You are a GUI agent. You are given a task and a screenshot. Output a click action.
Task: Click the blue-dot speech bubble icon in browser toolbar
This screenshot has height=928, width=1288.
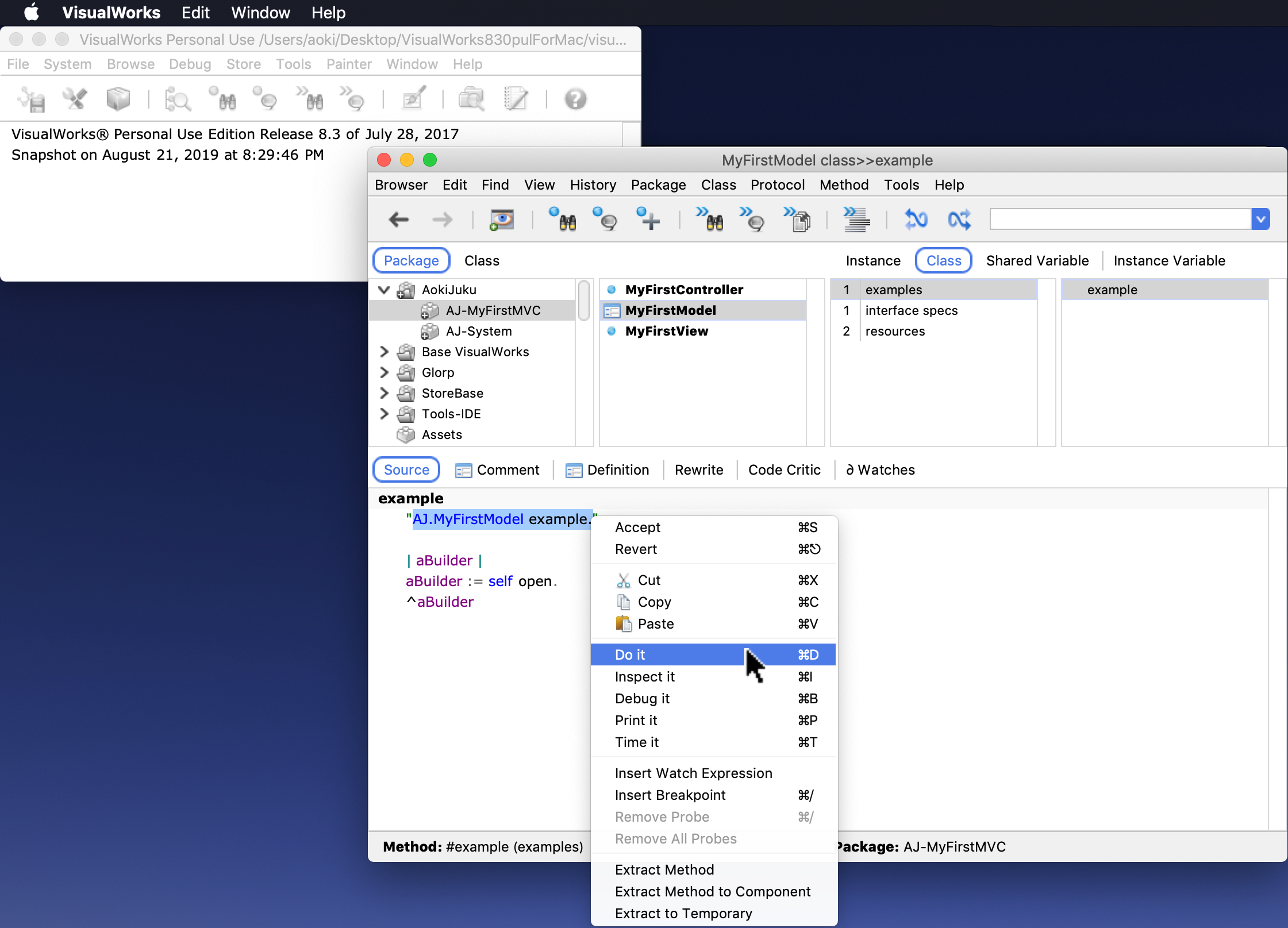(x=605, y=220)
